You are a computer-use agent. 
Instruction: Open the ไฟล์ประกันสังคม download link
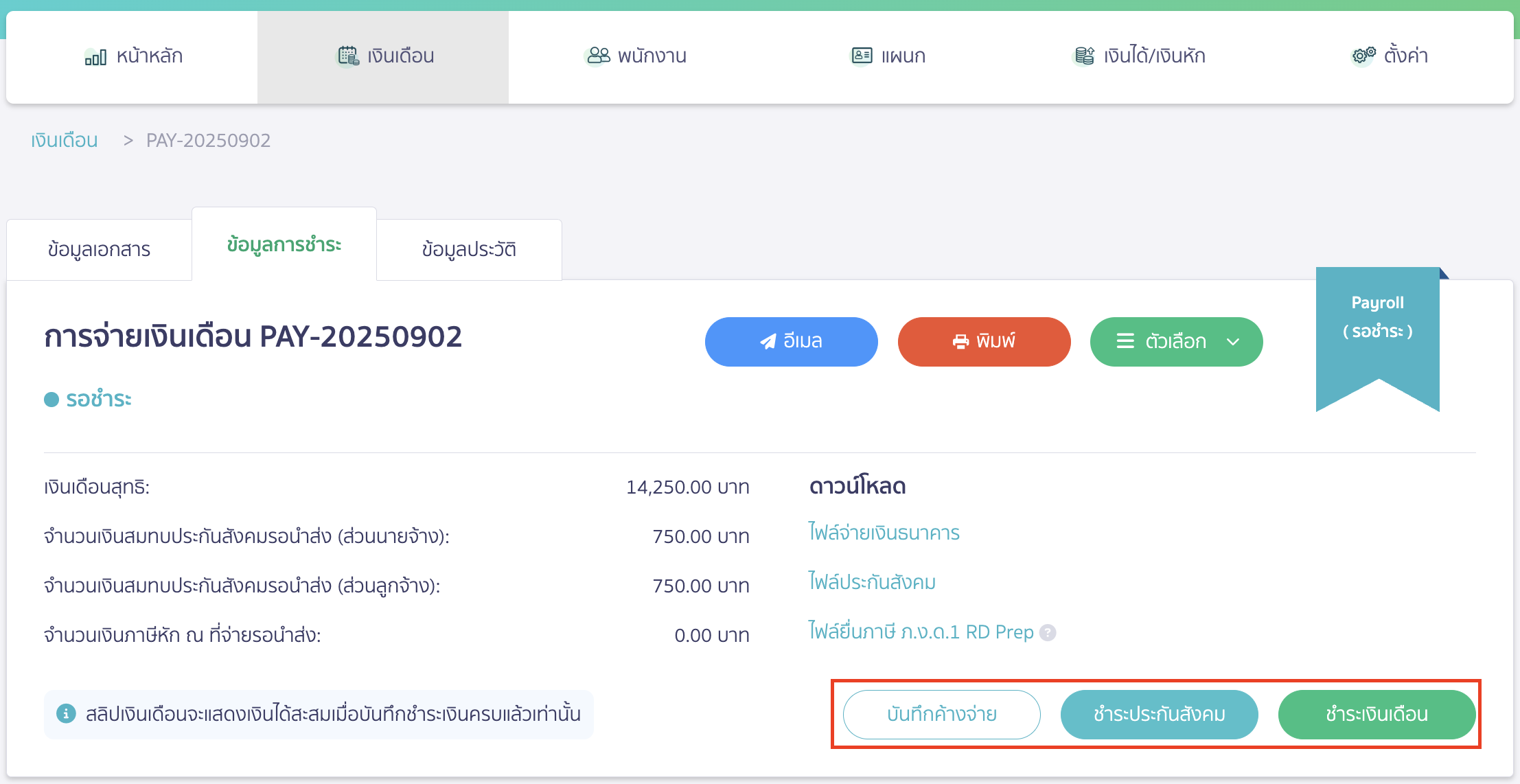(x=872, y=582)
